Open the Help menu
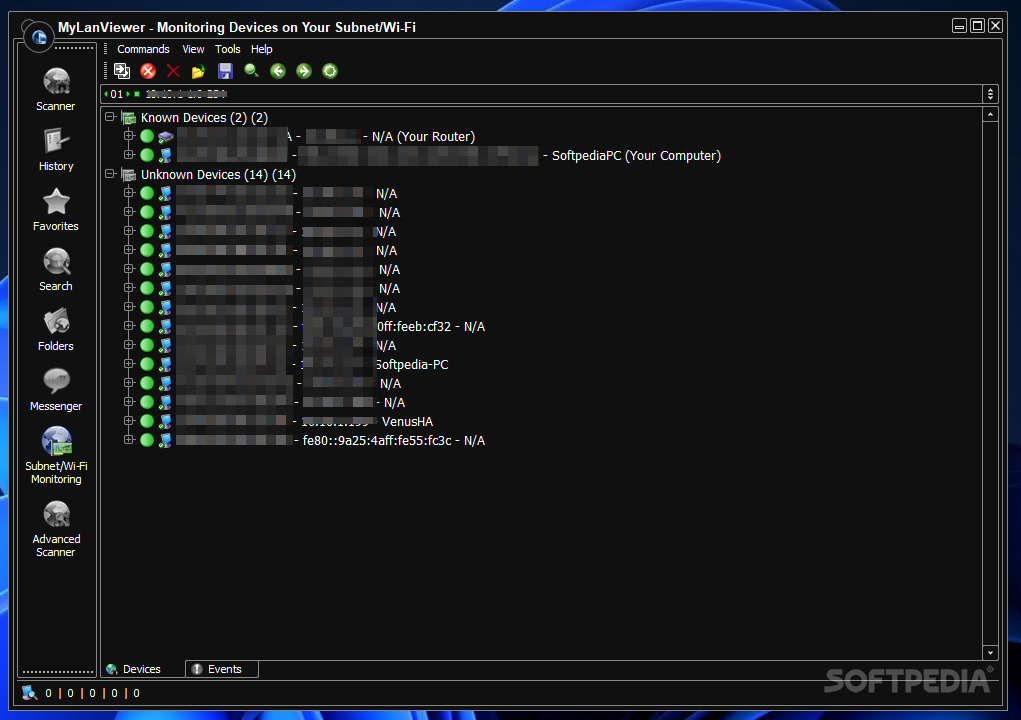The width and height of the screenshot is (1021, 720). click(x=262, y=49)
